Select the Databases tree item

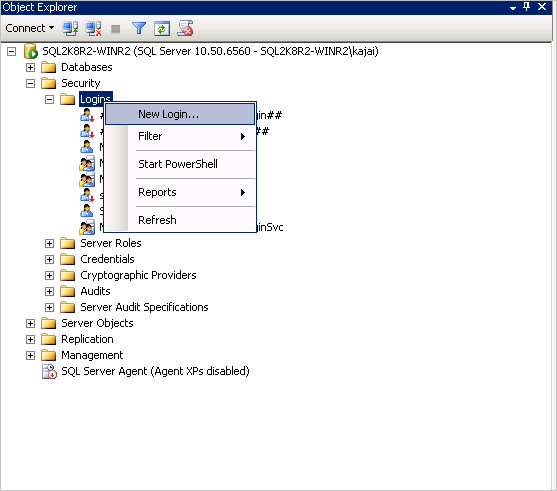point(87,67)
